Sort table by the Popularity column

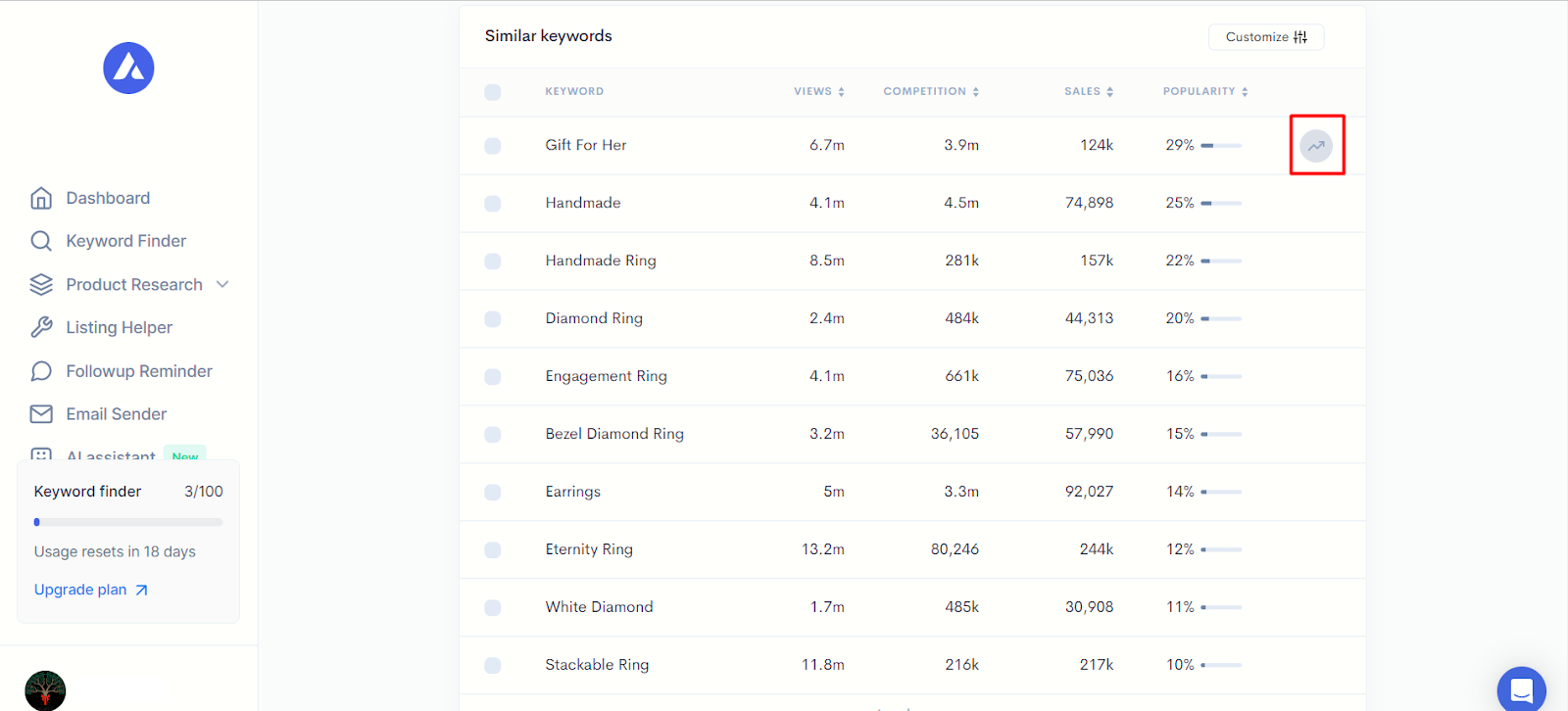[x=1205, y=91]
